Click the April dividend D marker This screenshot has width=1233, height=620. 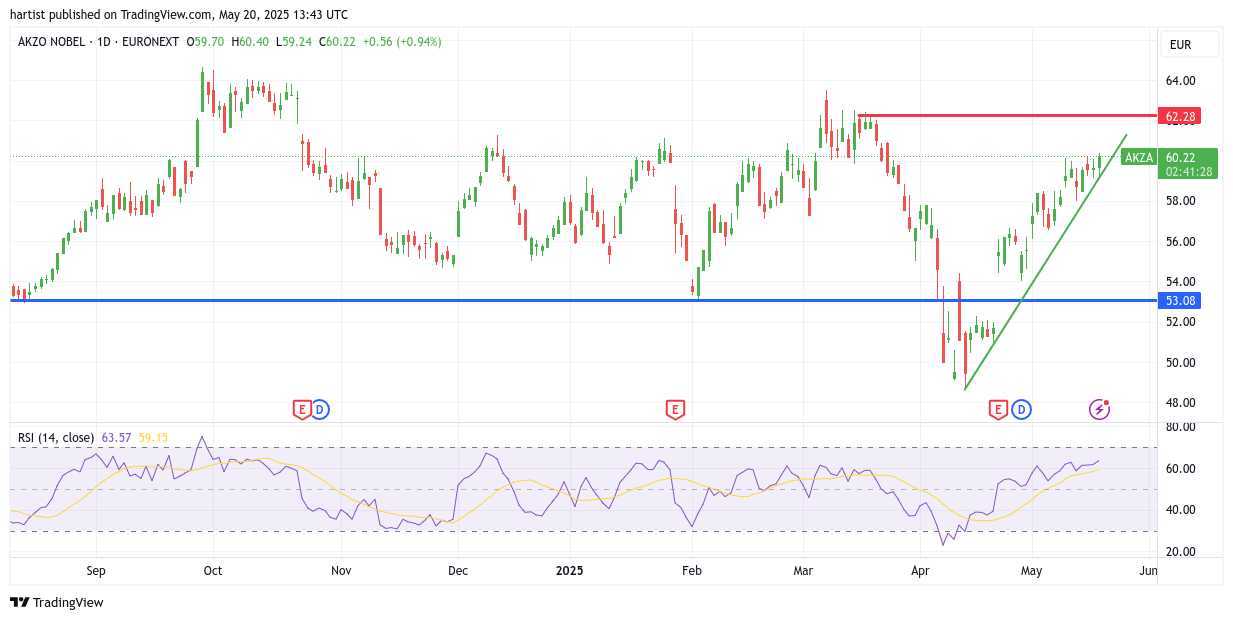(x=1021, y=409)
